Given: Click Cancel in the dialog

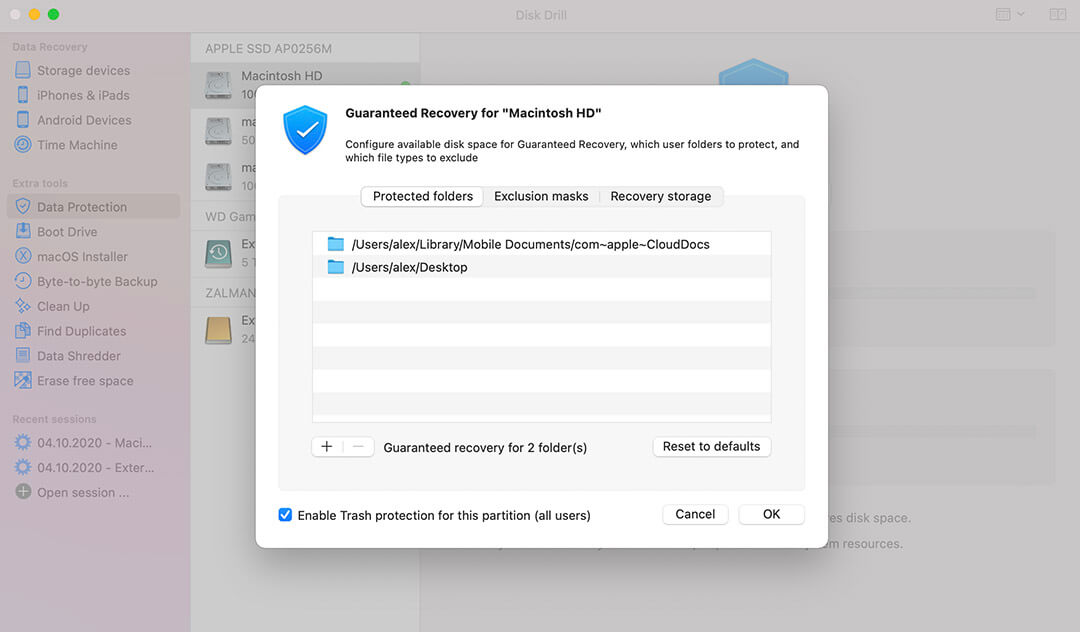Looking at the screenshot, I should [x=695, y=514].
